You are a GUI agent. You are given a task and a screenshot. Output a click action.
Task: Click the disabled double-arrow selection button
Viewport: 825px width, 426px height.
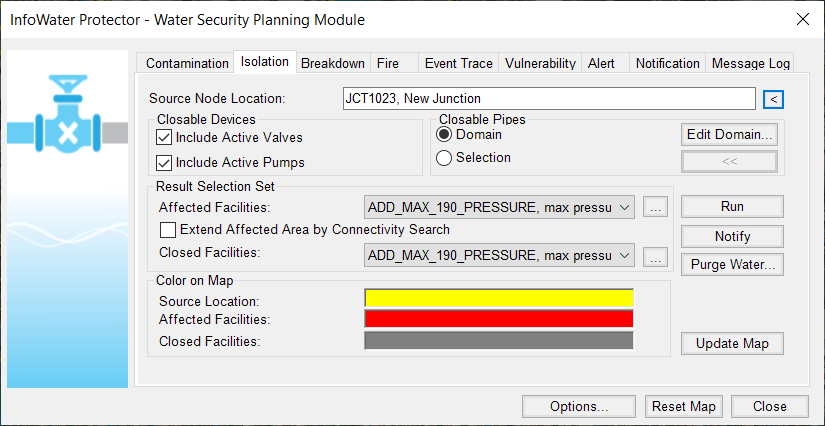pos(729,161)
